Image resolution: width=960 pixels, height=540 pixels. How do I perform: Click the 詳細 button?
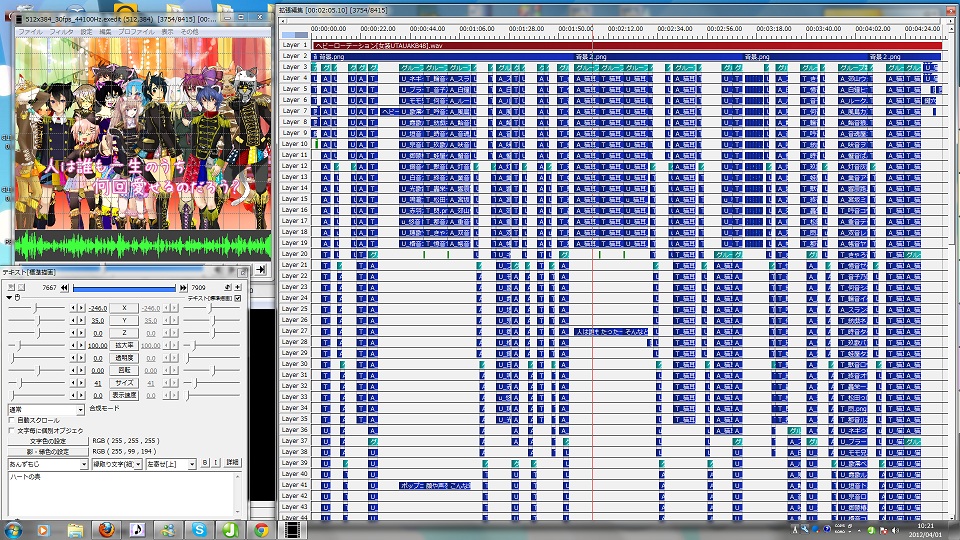click(233, 463)
